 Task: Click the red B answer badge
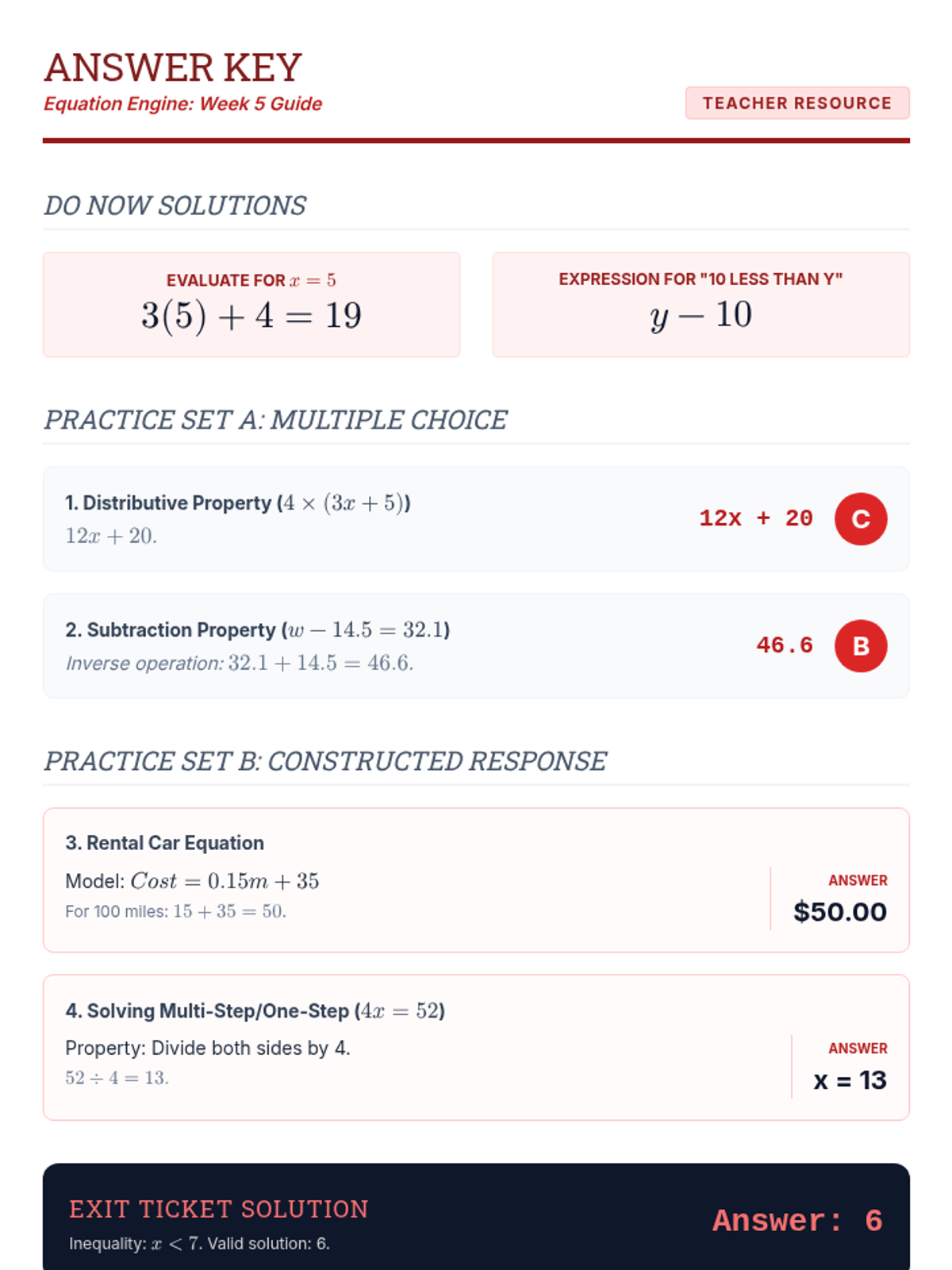click(861, 646)
